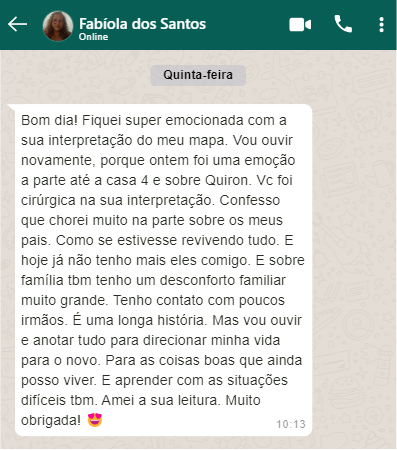Viewport: 397px width, 450px height.
Task: Click the Amei a sua leitura sentence
Action: click(x=161, y=400)
